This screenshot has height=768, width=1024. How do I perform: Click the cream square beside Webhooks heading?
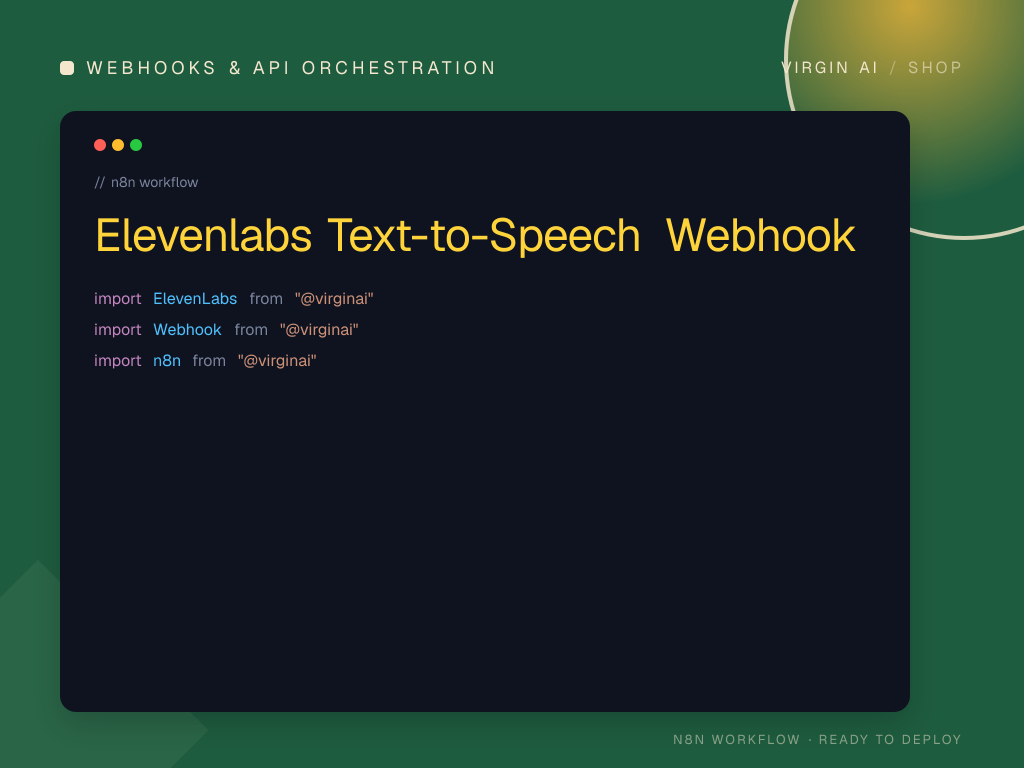point(67,68)
